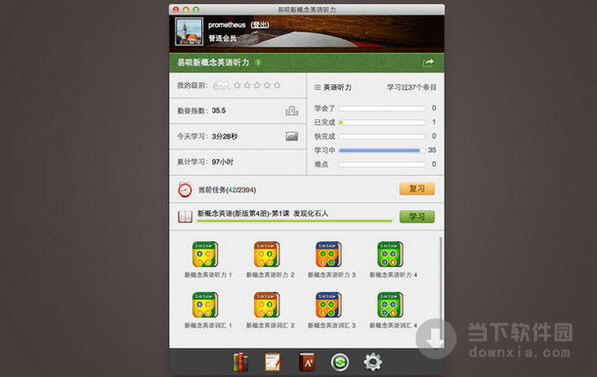This screenshot has height=377, width=597.
Task: Click the prometheus username text
Action: (227, 25)
